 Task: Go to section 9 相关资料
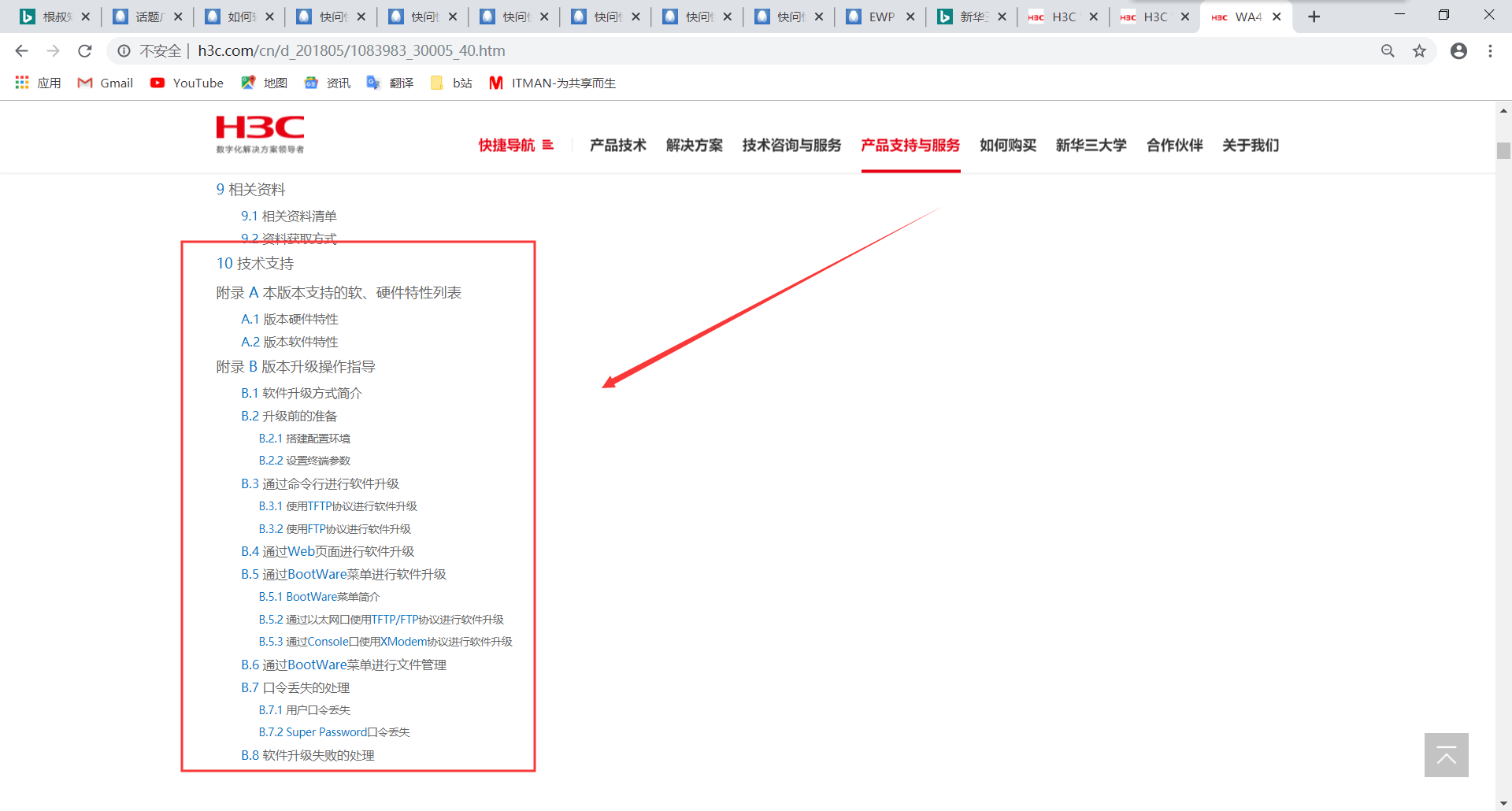pos(250,190)
